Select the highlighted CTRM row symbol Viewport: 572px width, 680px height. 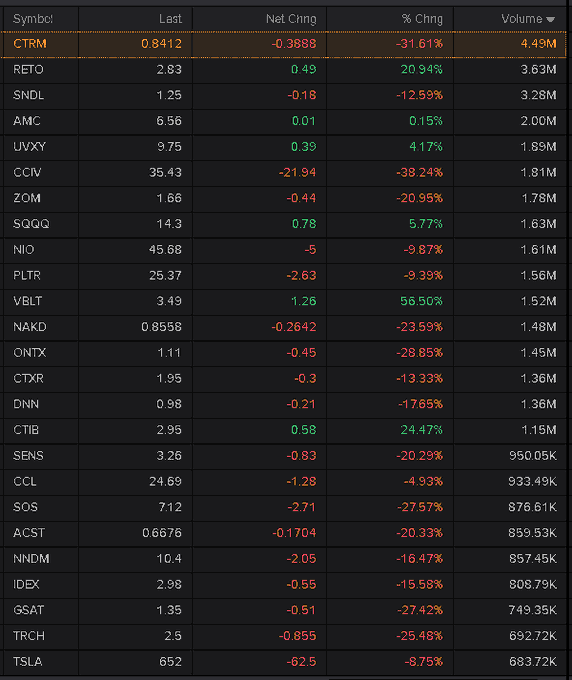[29, 44]
